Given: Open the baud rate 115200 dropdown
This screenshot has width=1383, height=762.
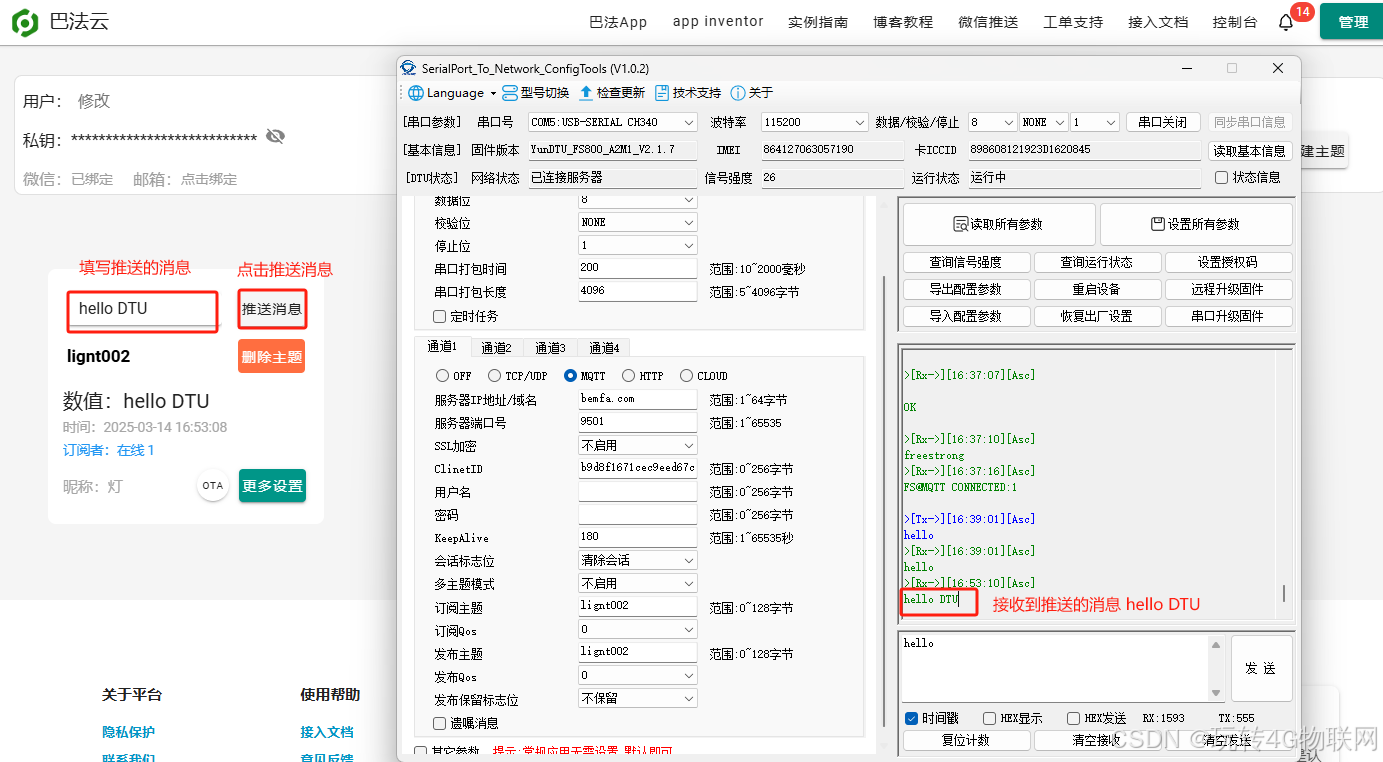Looking at the screenshot, I should pos(814,122).
